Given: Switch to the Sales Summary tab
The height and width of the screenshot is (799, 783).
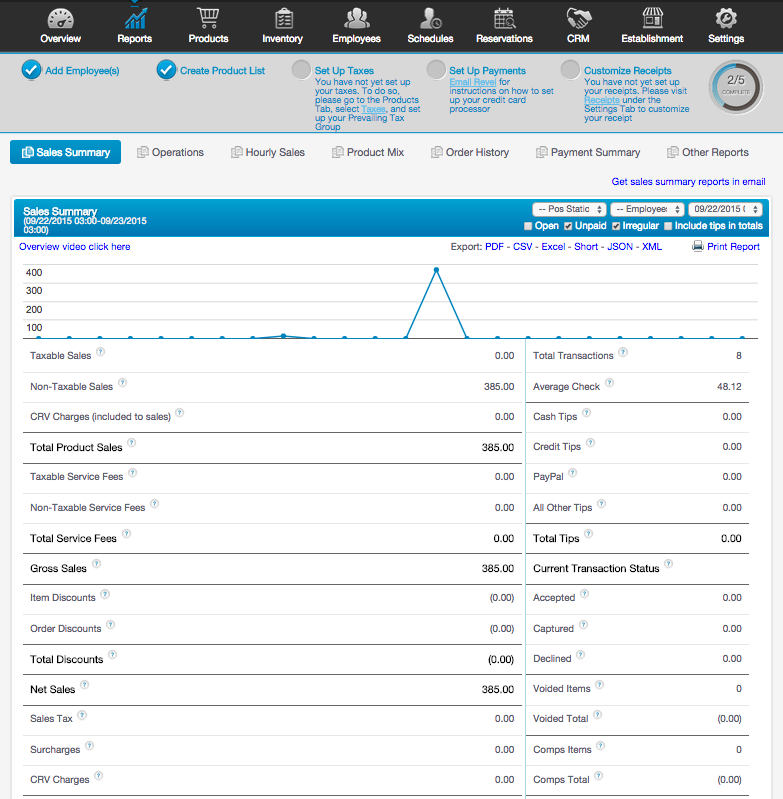Looking at the screenshot, I should click(65, 152).
